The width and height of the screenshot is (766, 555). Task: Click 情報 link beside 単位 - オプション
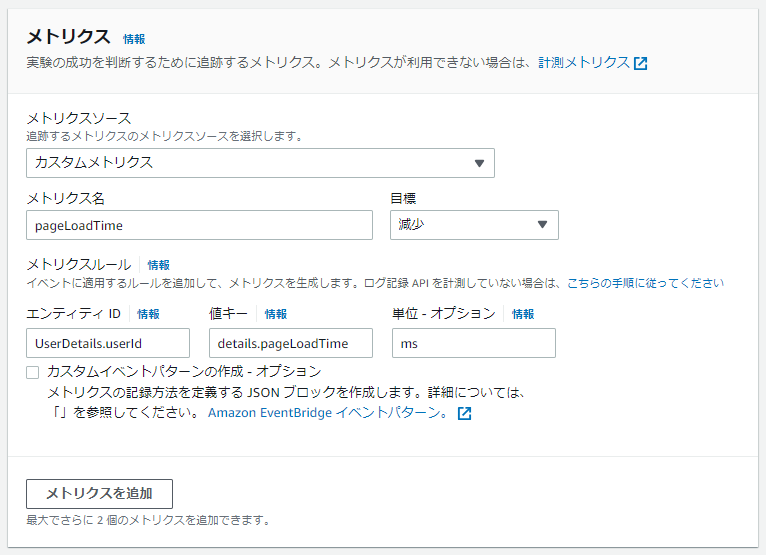point(523,314)
